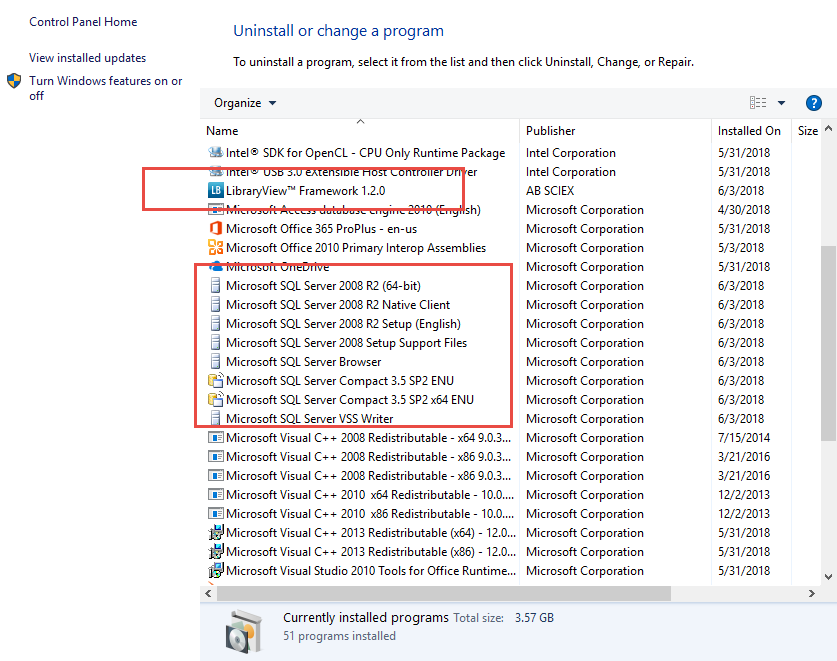Open the Organize dropdown menu
Screen dimensions: 837x661
point(245,103)
